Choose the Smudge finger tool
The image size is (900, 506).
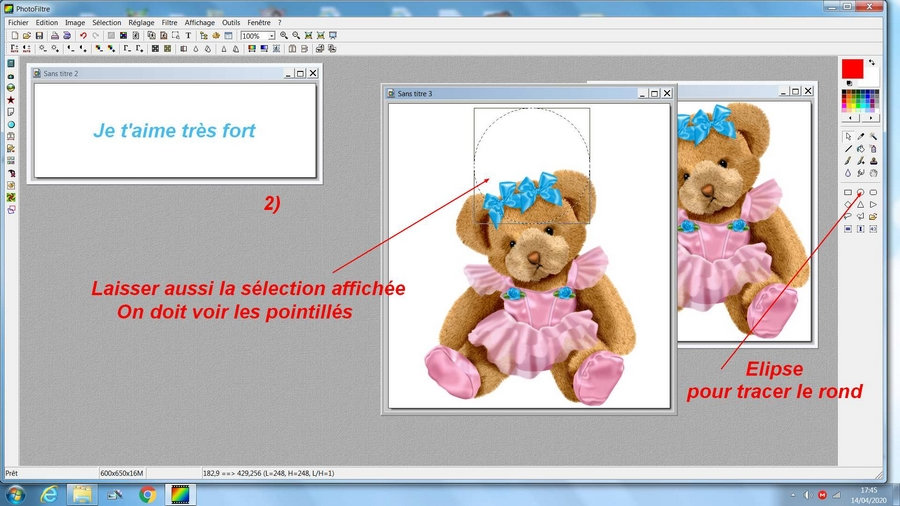(860, 173)
